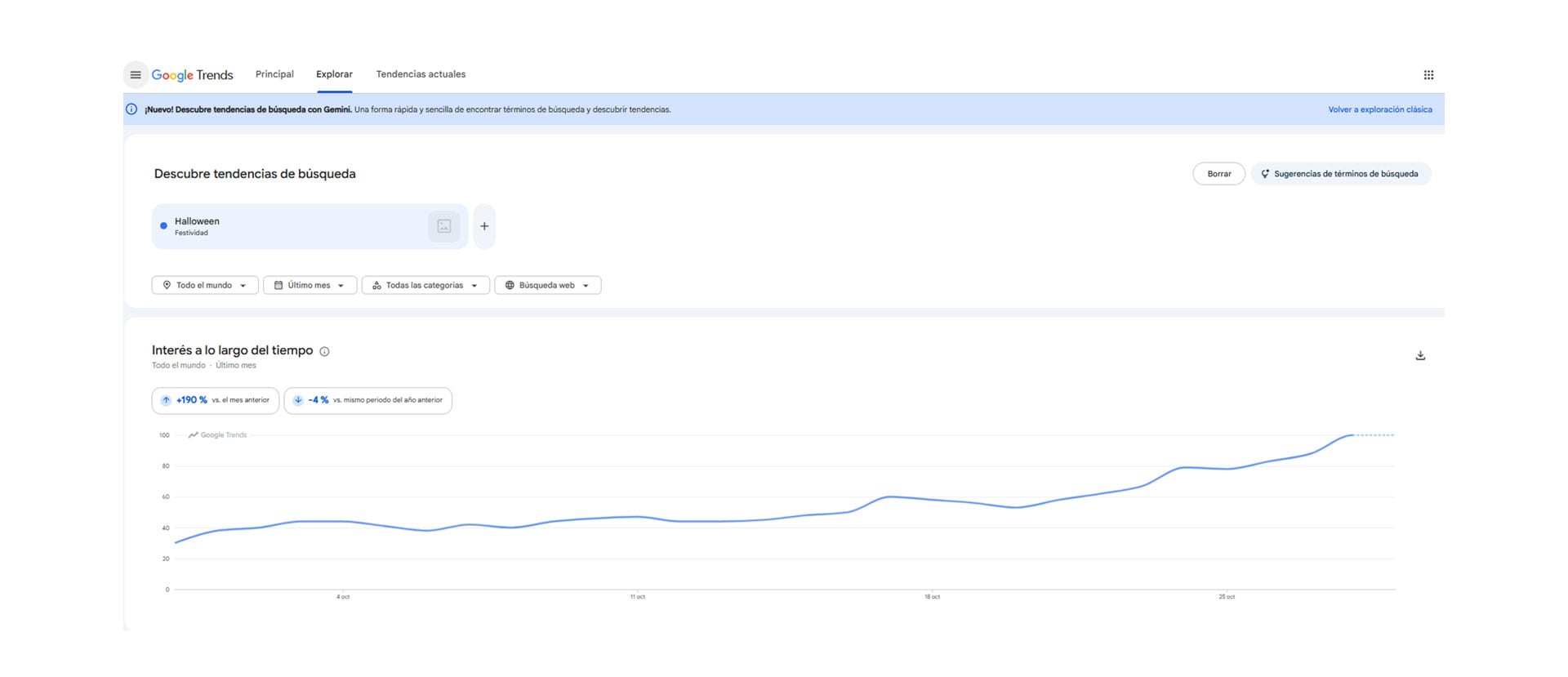Download the interest over time chart
The image size is (1568, 677).
[1420, 355]
